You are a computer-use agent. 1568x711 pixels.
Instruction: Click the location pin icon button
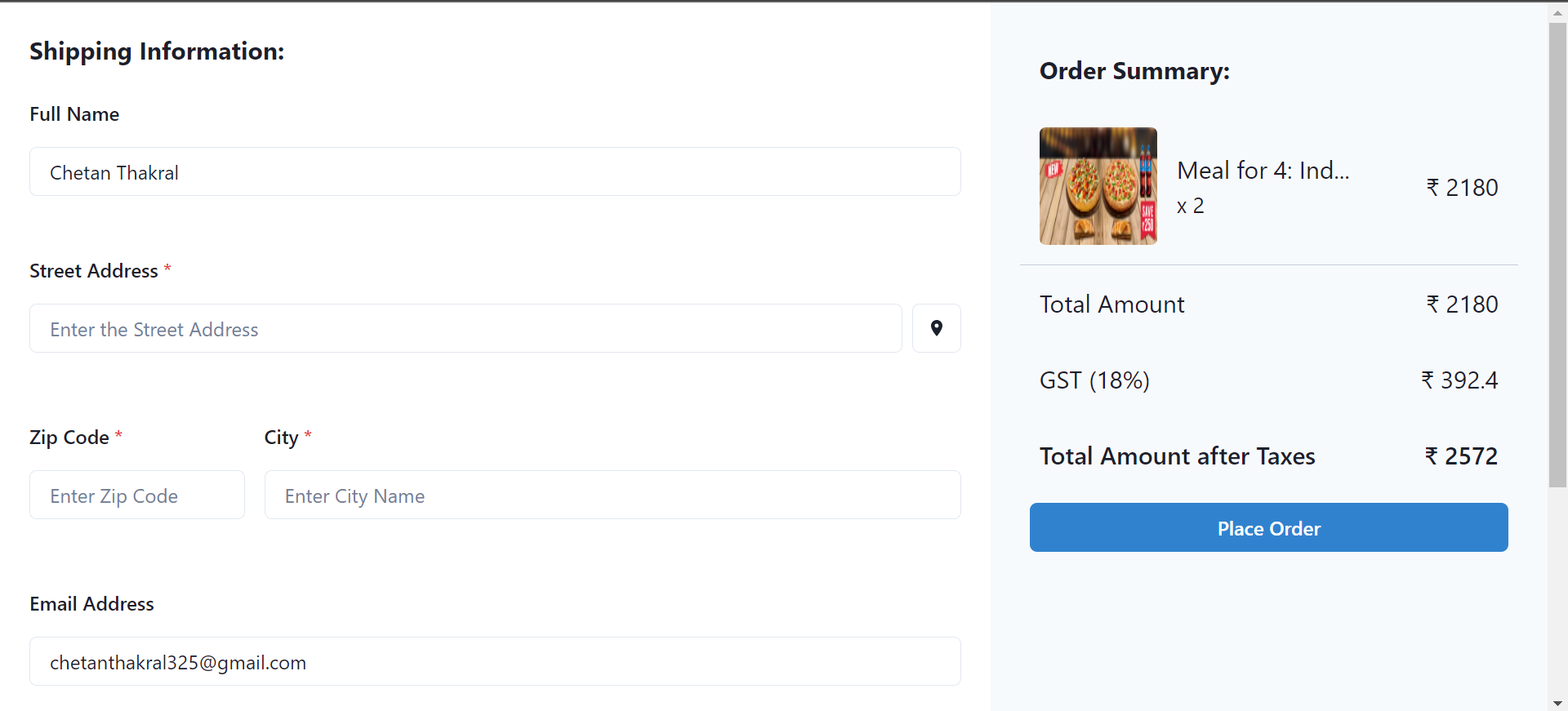(936, 328)
